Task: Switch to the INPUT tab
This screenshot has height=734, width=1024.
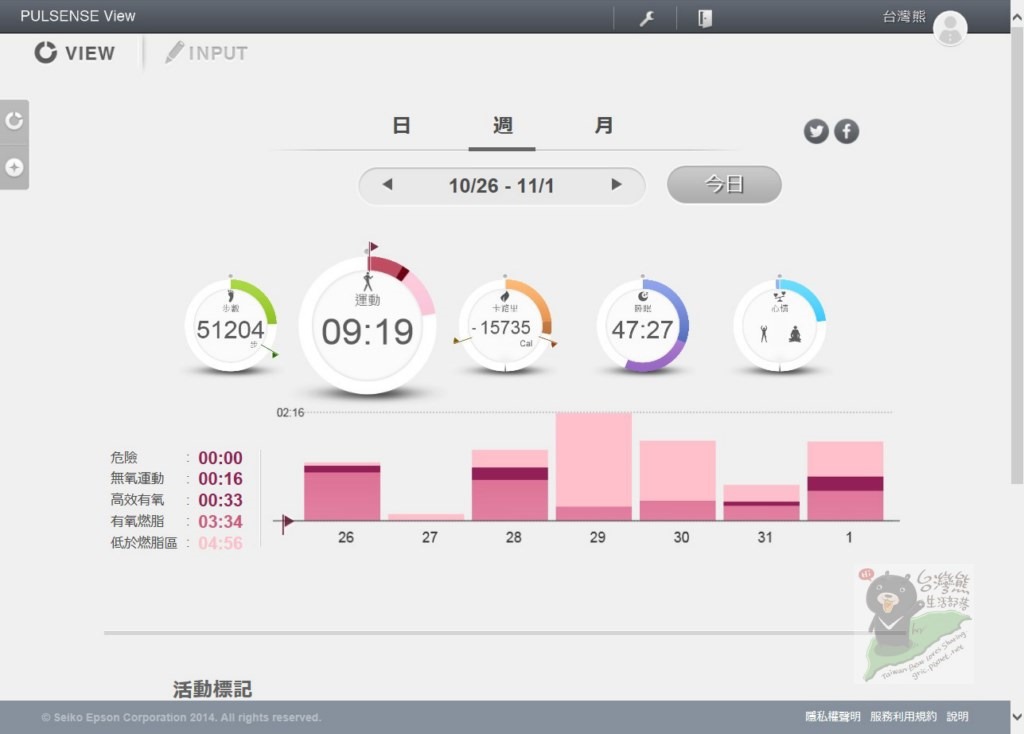Action: point(206,53)
